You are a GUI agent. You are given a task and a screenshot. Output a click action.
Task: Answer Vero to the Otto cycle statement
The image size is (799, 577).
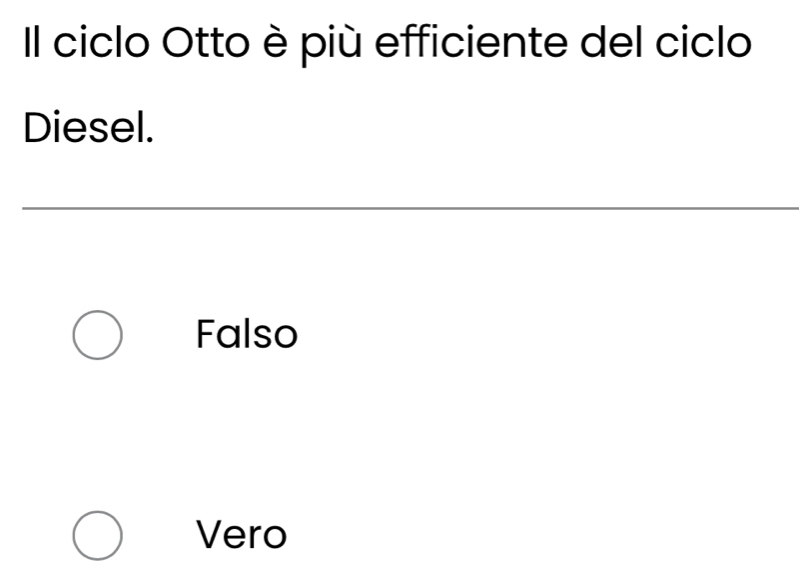[99, 536]
